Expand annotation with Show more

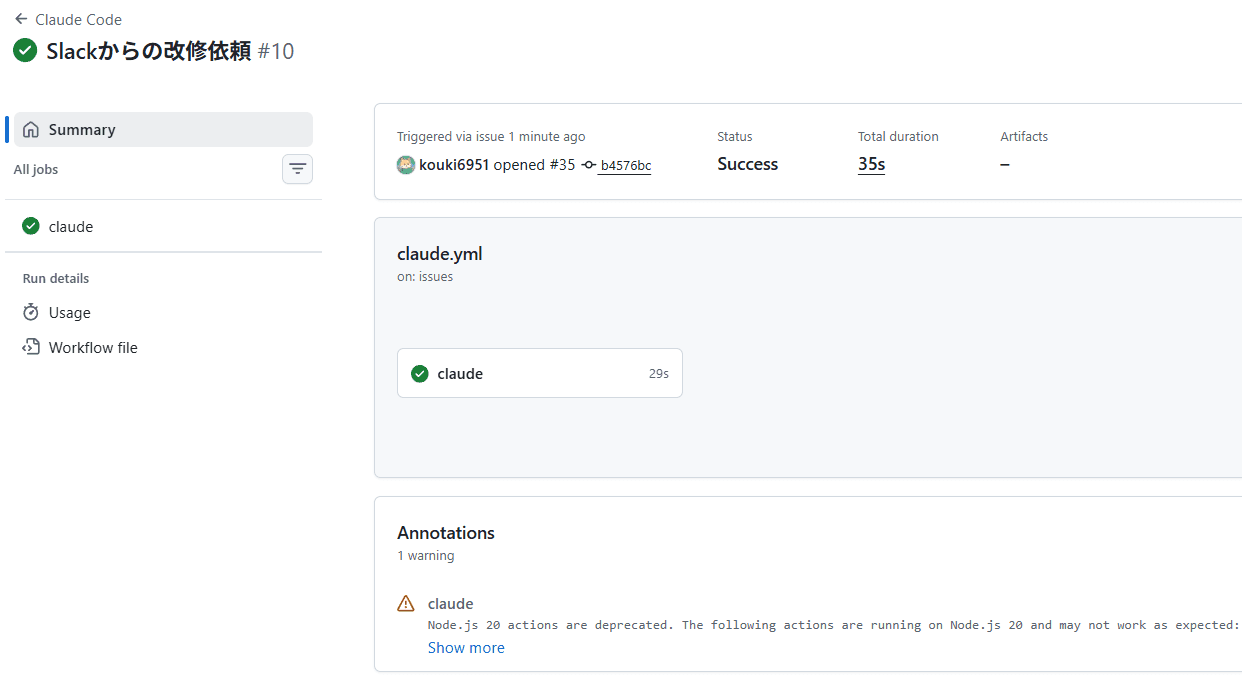(x=466, y=647)
